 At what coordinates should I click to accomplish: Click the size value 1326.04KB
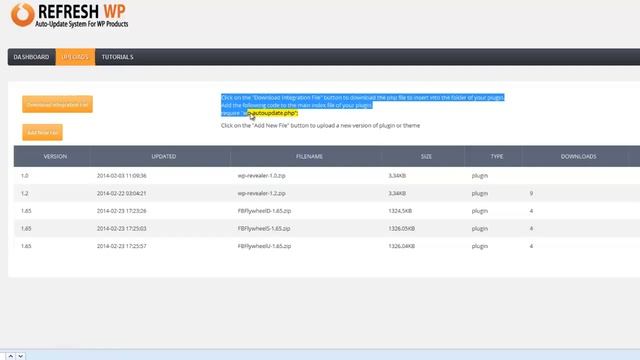[402, 246]
